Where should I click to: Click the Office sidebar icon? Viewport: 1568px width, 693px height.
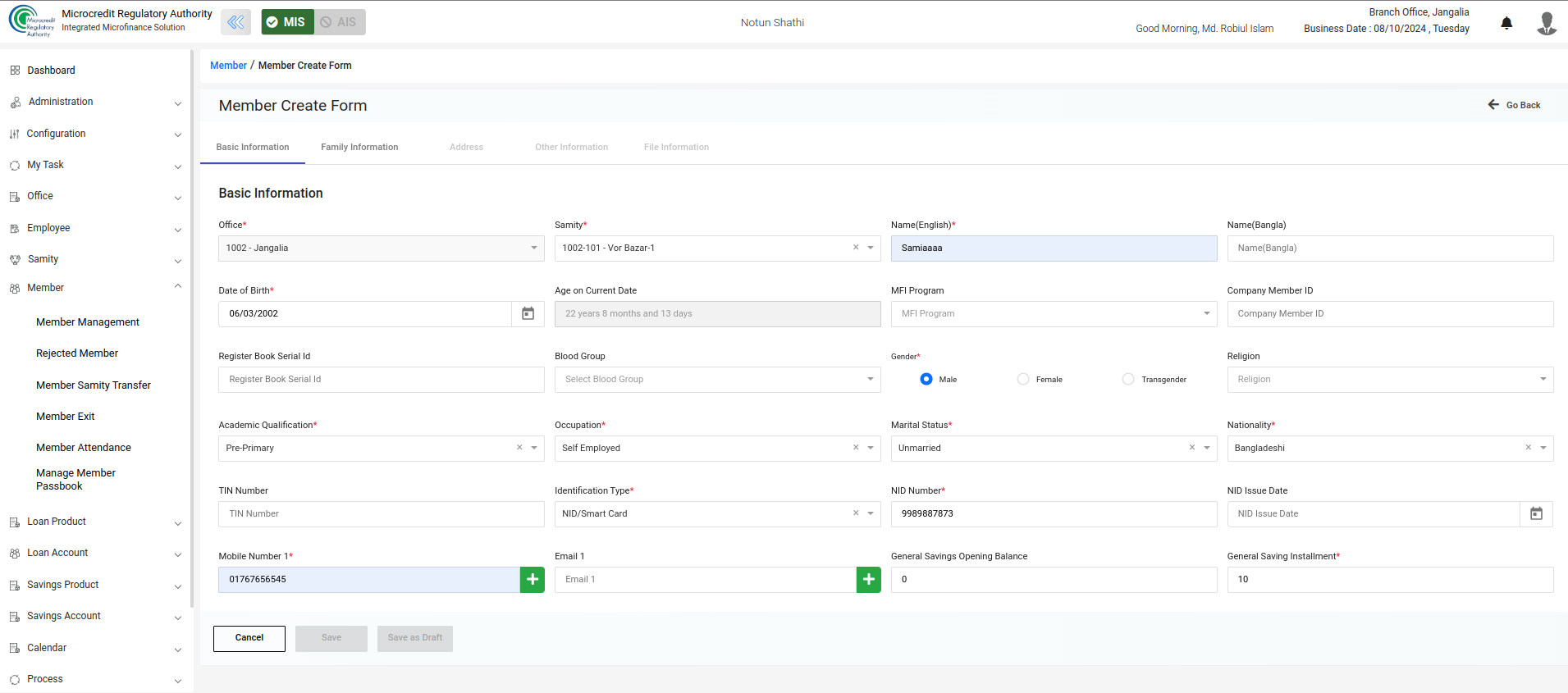(15, 197)
